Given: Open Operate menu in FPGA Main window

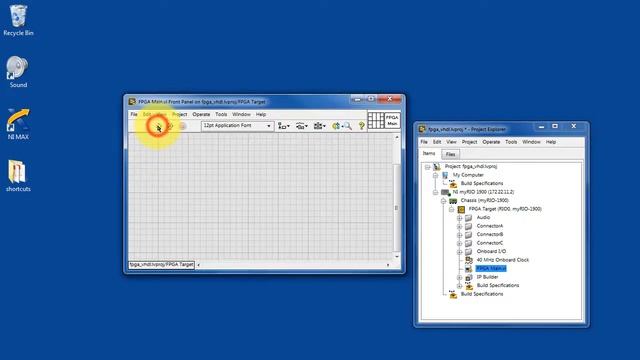Looking at the screenshot, I should click(x=201, y=114).
